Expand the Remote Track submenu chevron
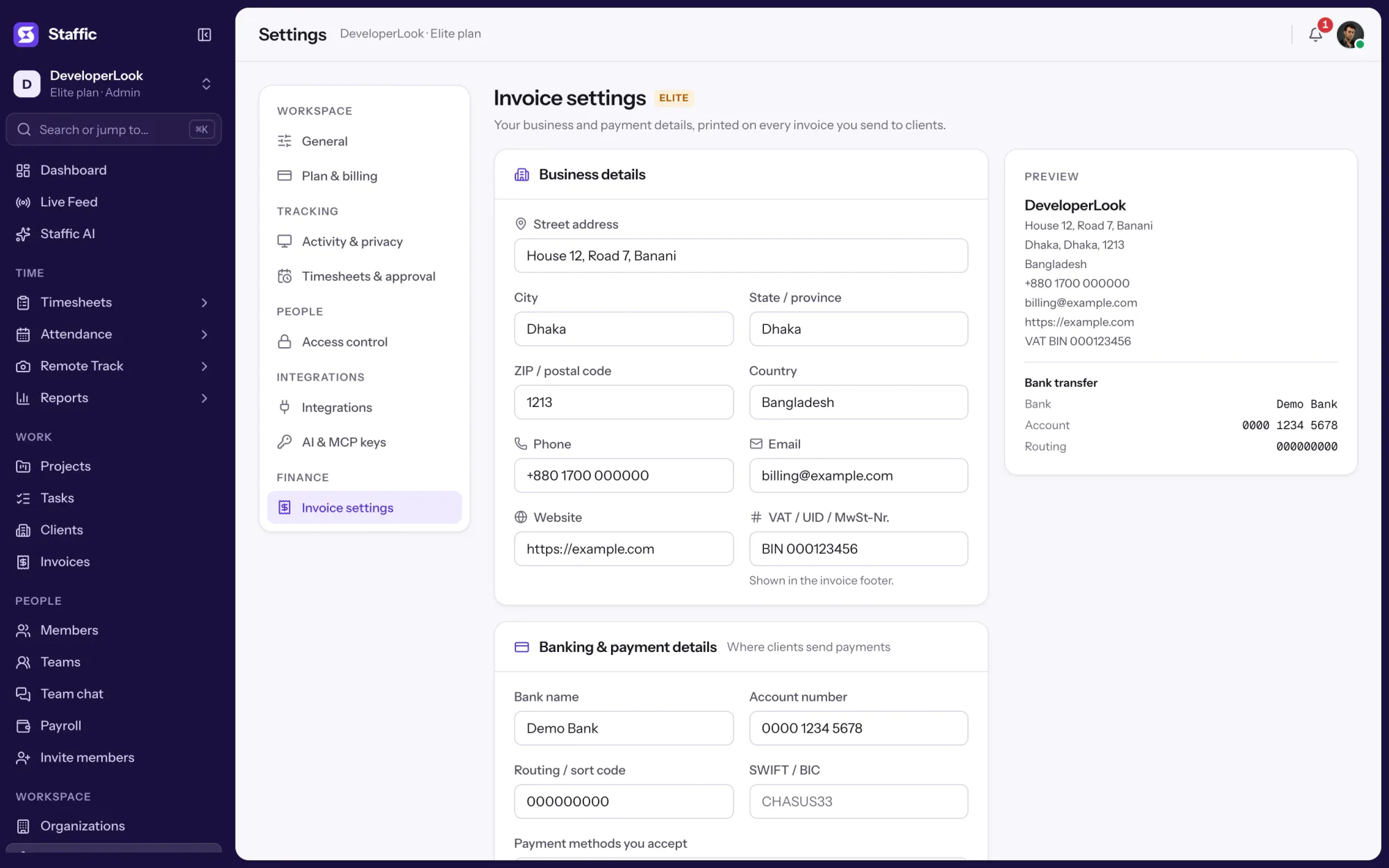Viewport: 1389px width, 868px height. pos(204,366)
